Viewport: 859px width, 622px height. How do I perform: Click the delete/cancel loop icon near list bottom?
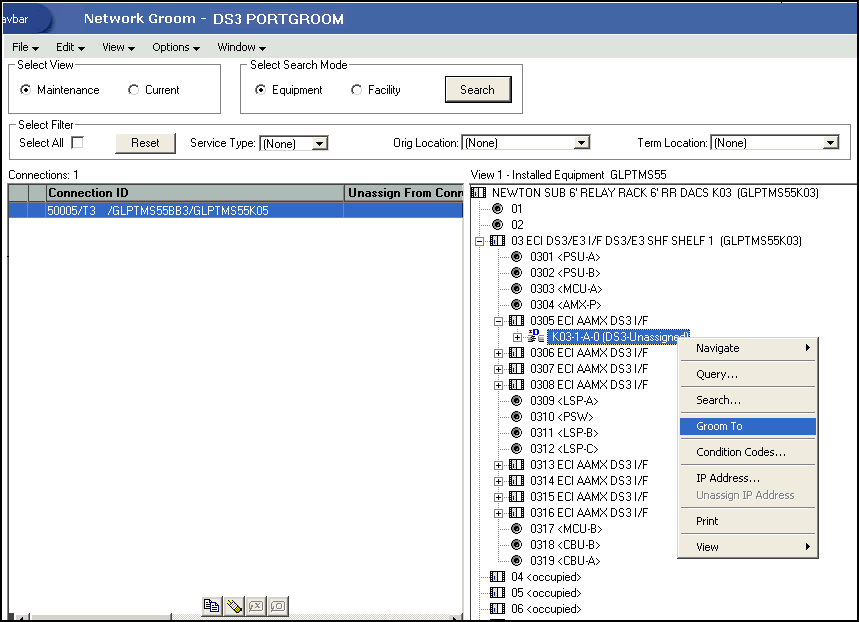(255, 605)
